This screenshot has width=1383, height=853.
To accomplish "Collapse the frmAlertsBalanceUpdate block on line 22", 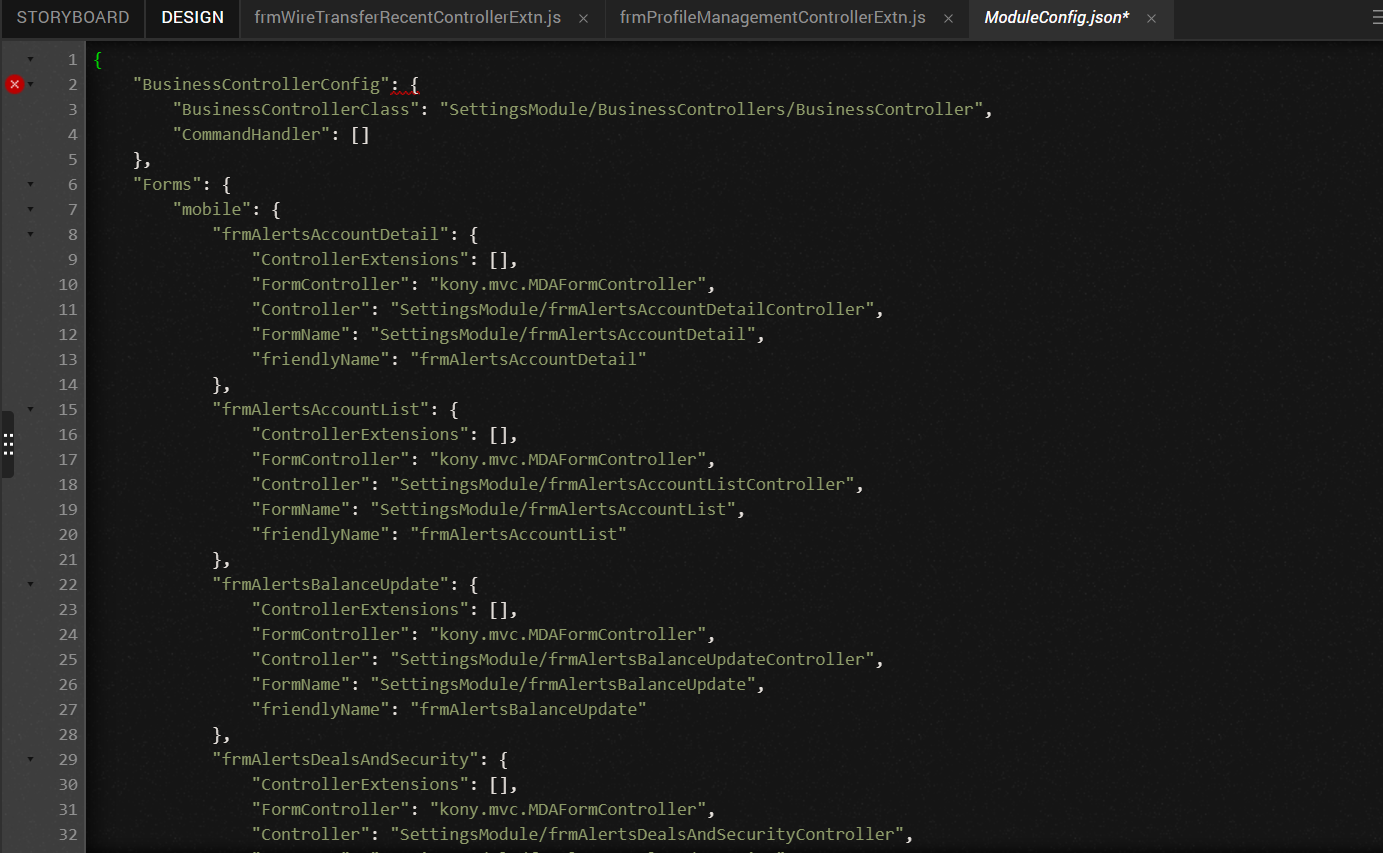I will tap(31, 585).
